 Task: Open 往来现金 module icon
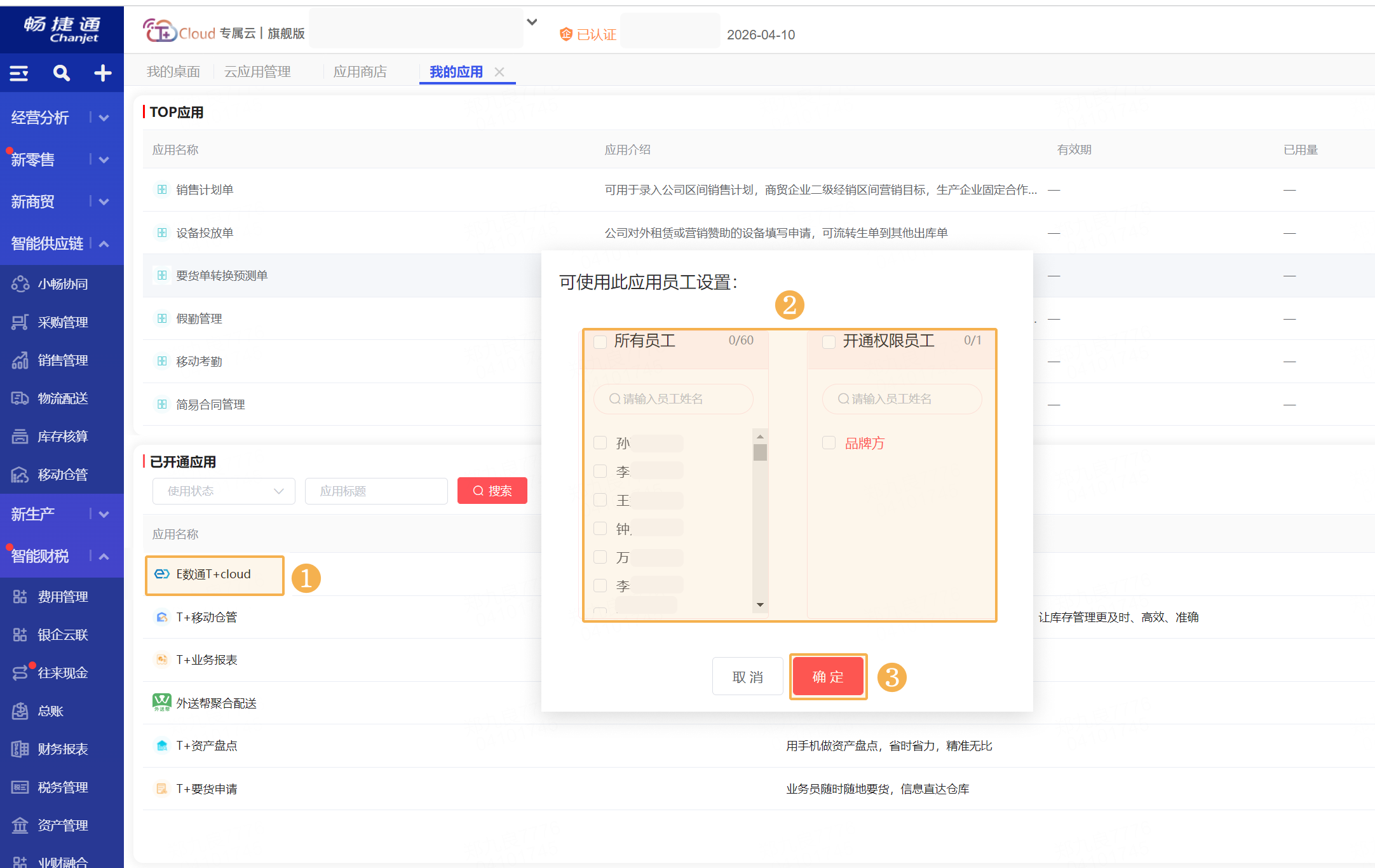click(x=20, y=673)
